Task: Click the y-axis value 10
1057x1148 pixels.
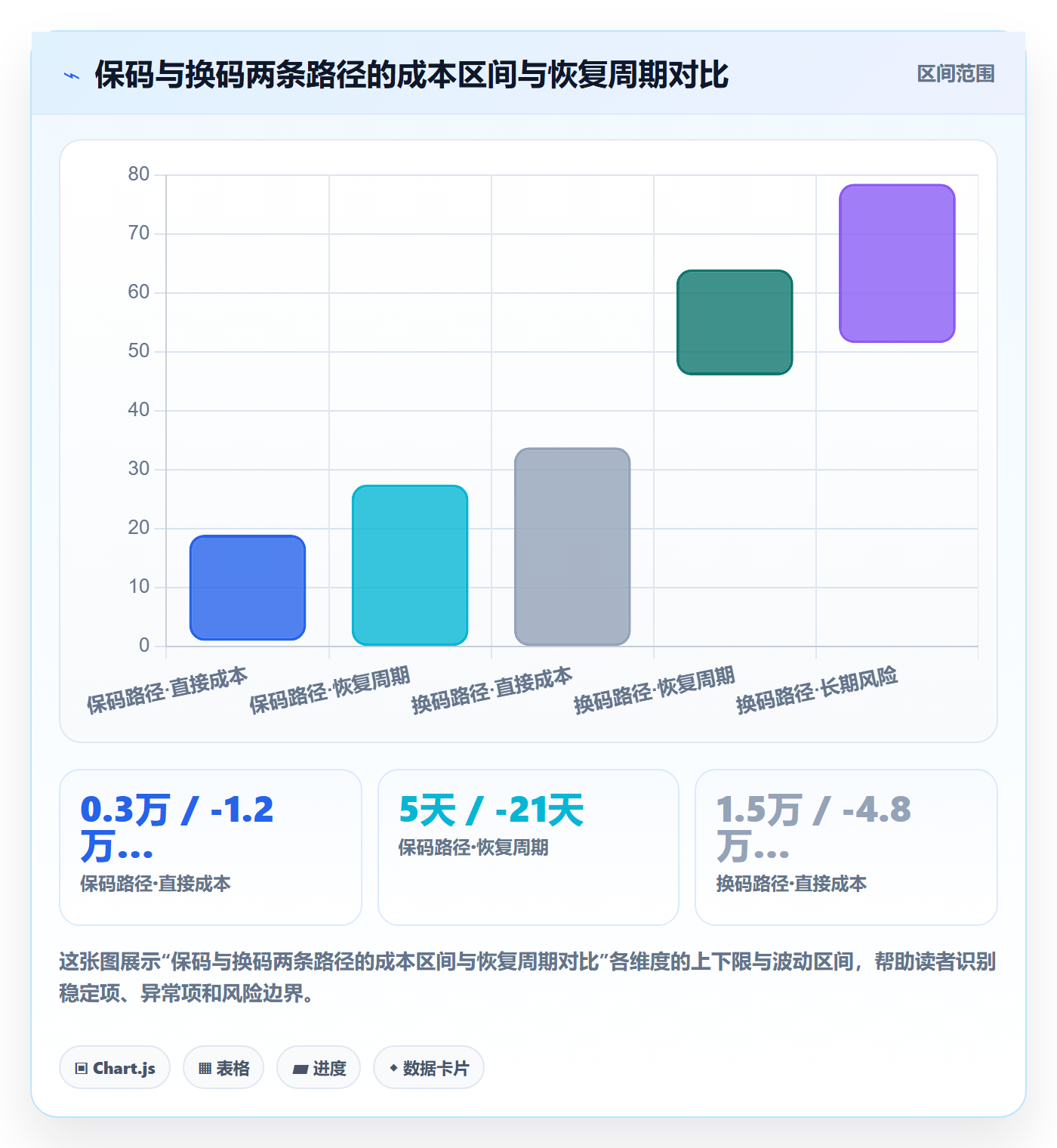Action: pos(139,587)
